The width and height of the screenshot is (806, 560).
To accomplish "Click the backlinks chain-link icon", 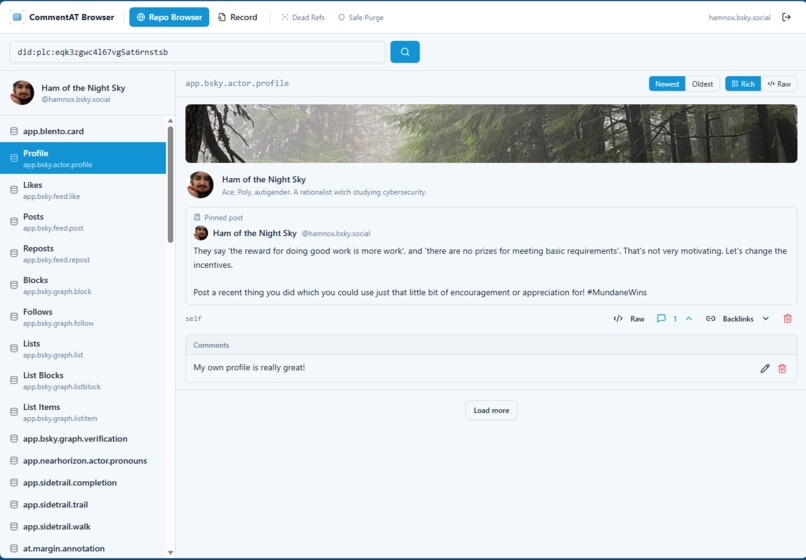I will [710, 319].
